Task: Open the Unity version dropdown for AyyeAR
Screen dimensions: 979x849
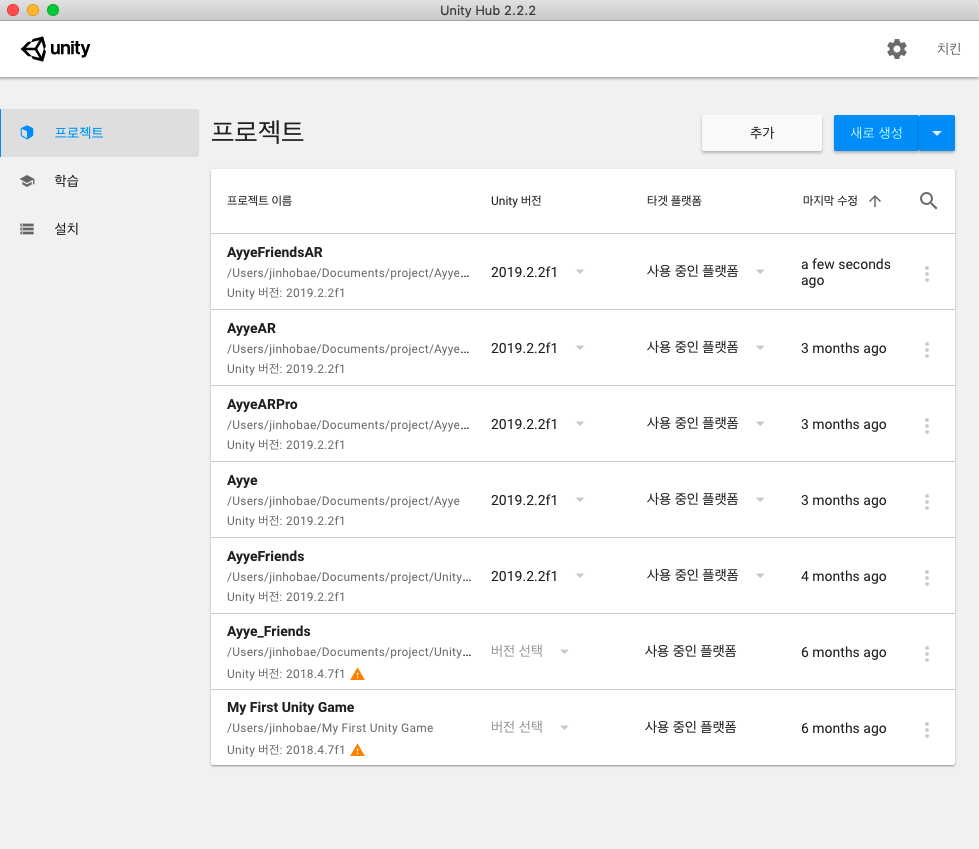Action: click(x=538, y=348)
